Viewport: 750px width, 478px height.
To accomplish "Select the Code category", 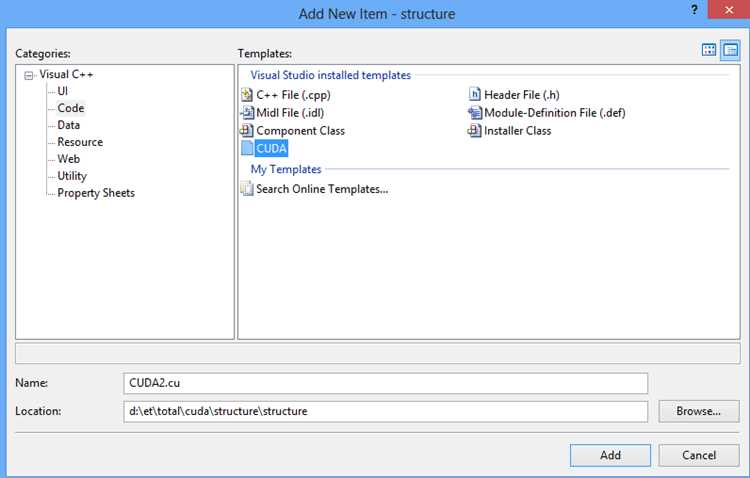I will coord(71,108).
